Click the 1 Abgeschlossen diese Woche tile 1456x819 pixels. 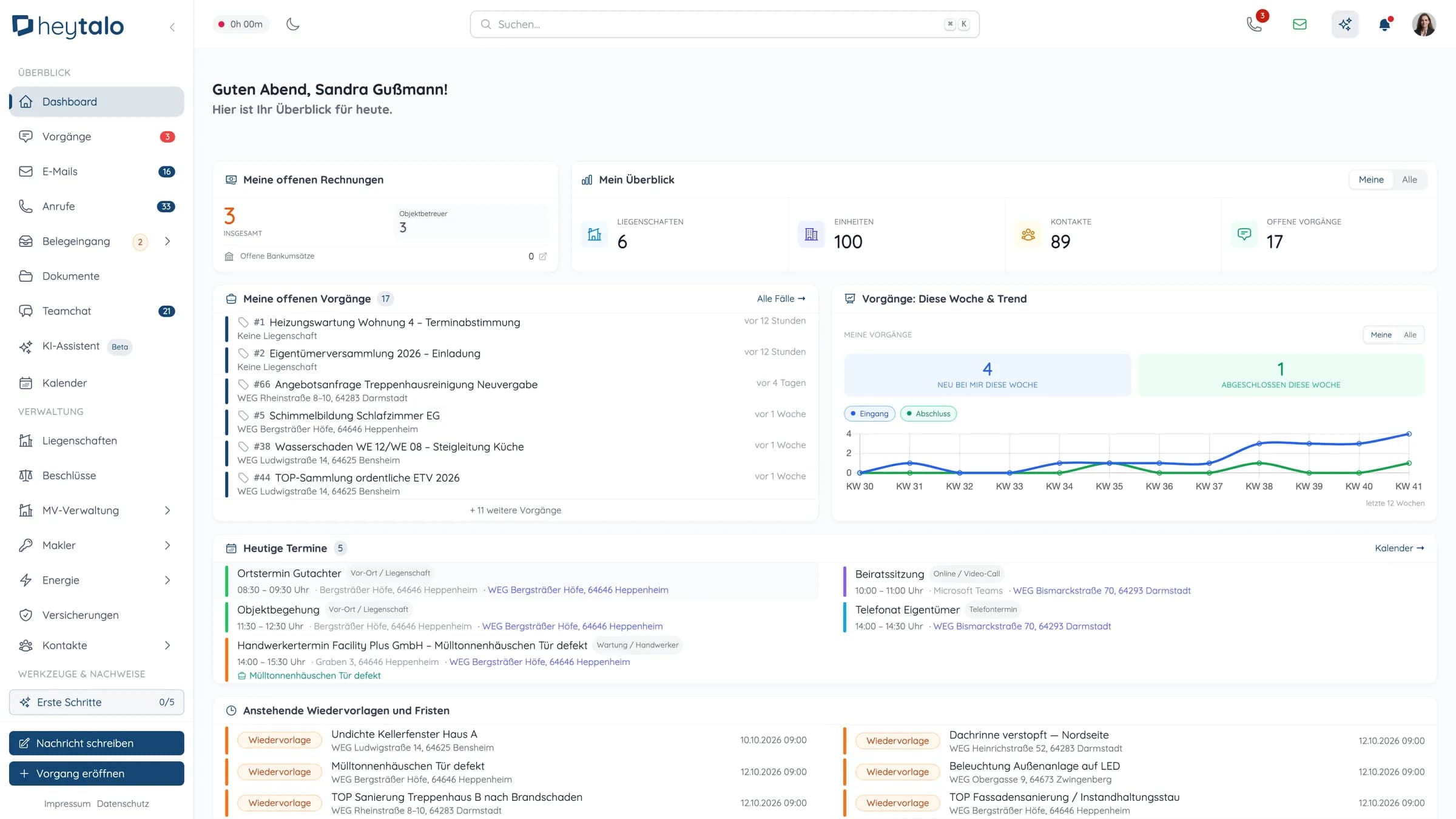tap(1281, 375)
